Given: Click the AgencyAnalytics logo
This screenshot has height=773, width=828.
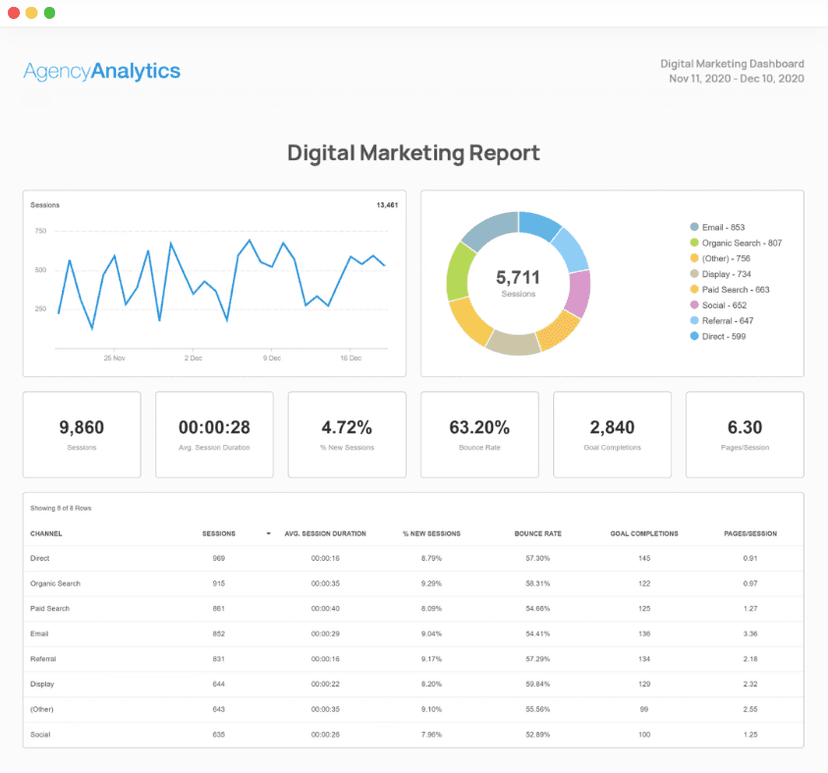Looking at the screenshot, I should (102, 71).
